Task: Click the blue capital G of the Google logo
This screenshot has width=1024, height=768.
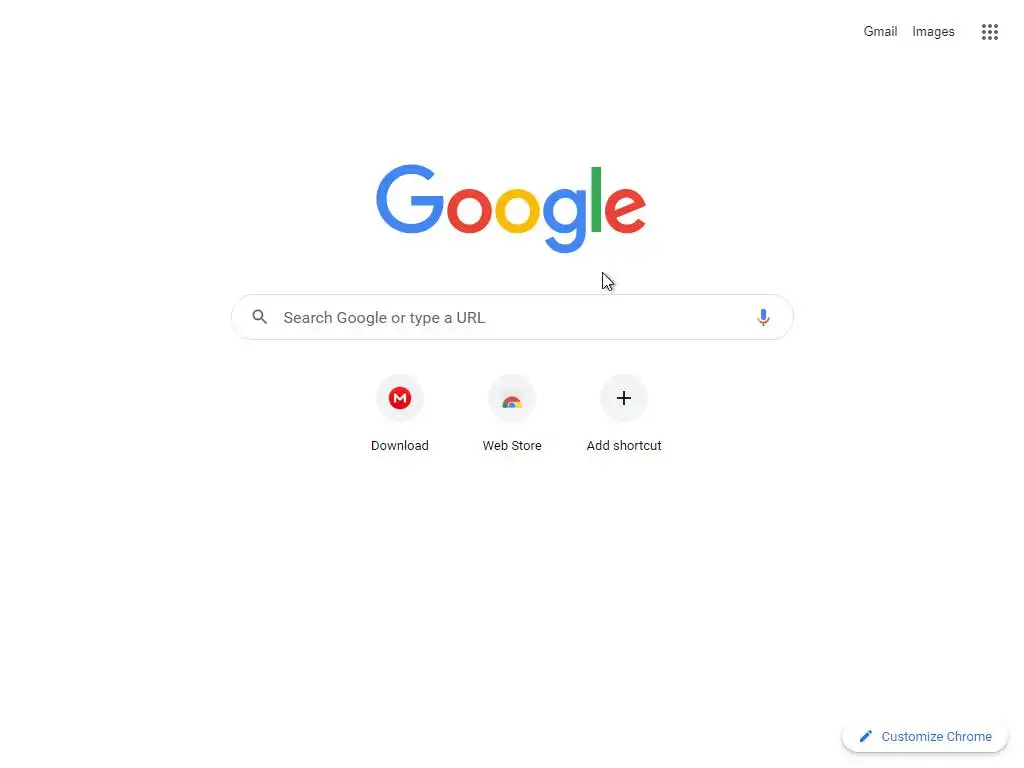Action: [x=409, y=199]
